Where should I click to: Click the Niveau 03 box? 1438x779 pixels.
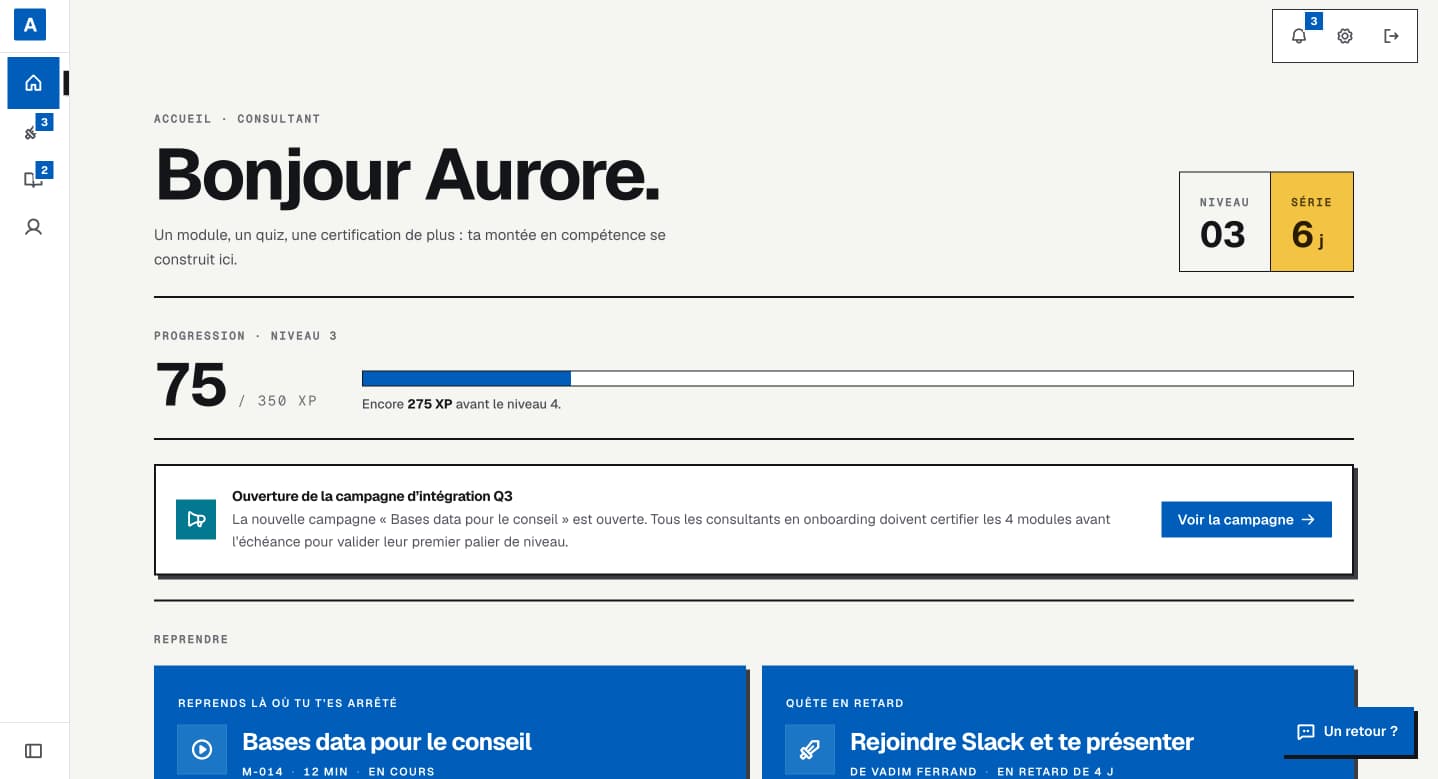(1224, 222)
